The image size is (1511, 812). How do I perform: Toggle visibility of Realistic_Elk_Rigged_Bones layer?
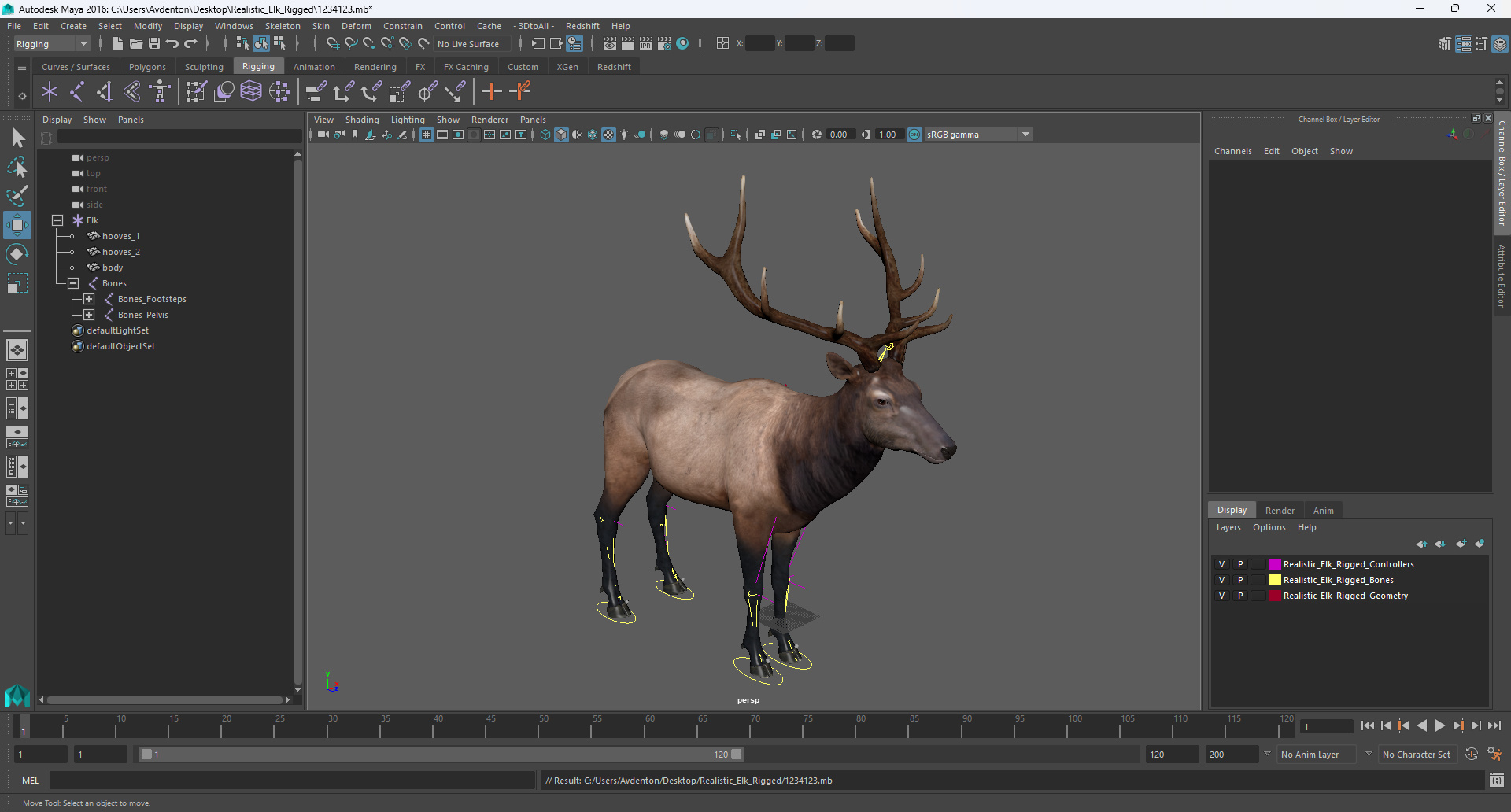coord(1221,580)
